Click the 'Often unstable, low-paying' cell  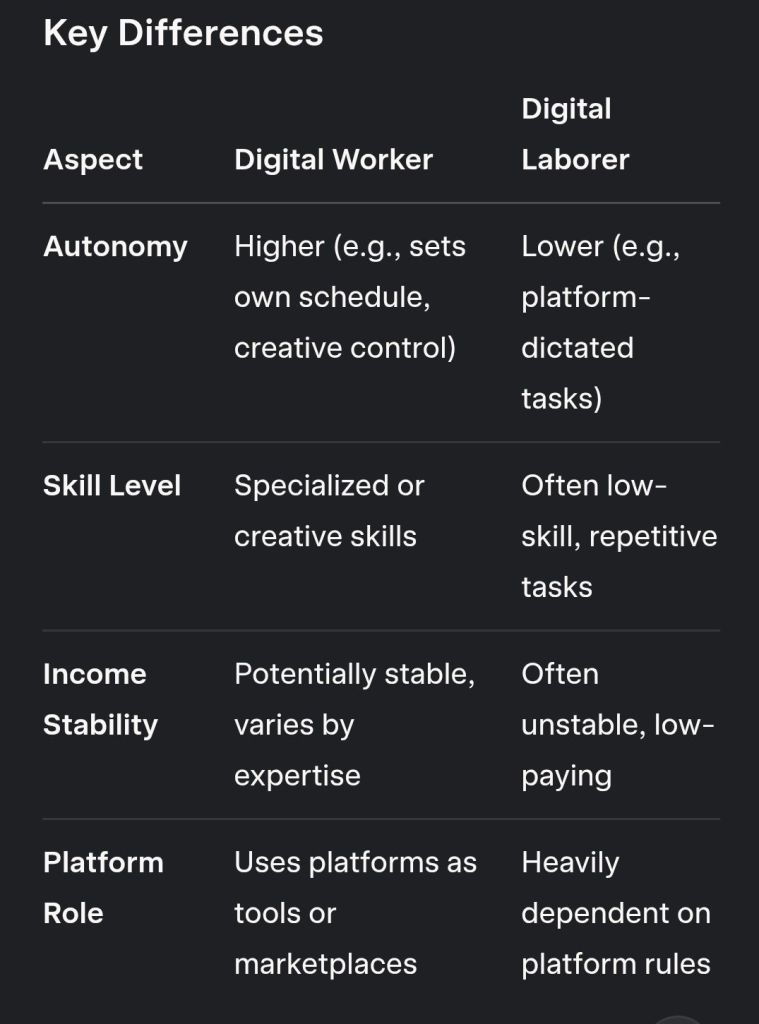617,724
